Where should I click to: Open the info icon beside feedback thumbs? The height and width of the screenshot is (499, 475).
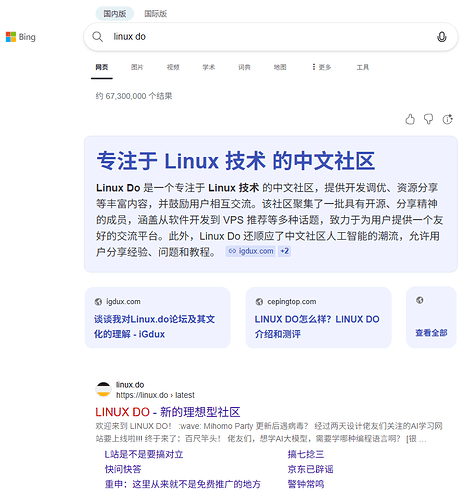point(447,119)
